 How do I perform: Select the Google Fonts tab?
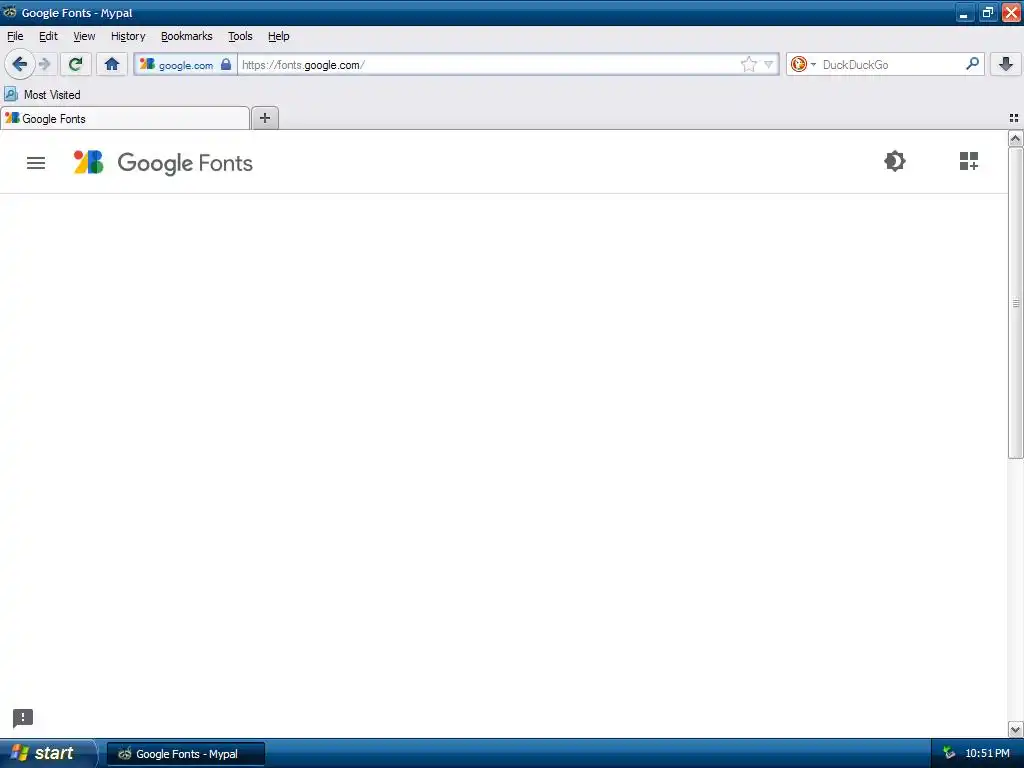[x=125, y=118]
